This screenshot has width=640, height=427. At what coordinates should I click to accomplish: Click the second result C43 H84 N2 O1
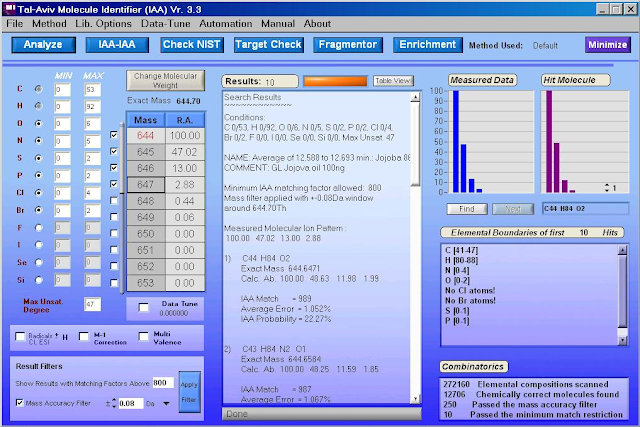click(x=274, y=349)
